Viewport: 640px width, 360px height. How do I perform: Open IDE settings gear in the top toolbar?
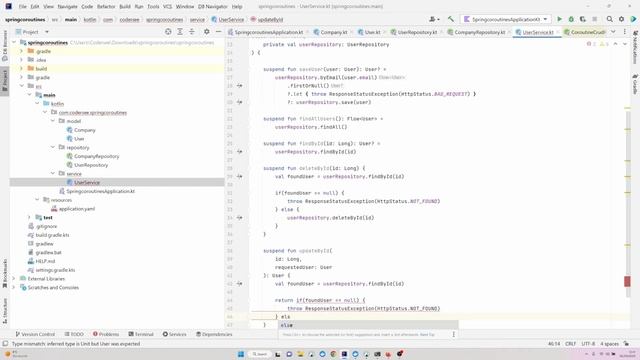(621, 19)
